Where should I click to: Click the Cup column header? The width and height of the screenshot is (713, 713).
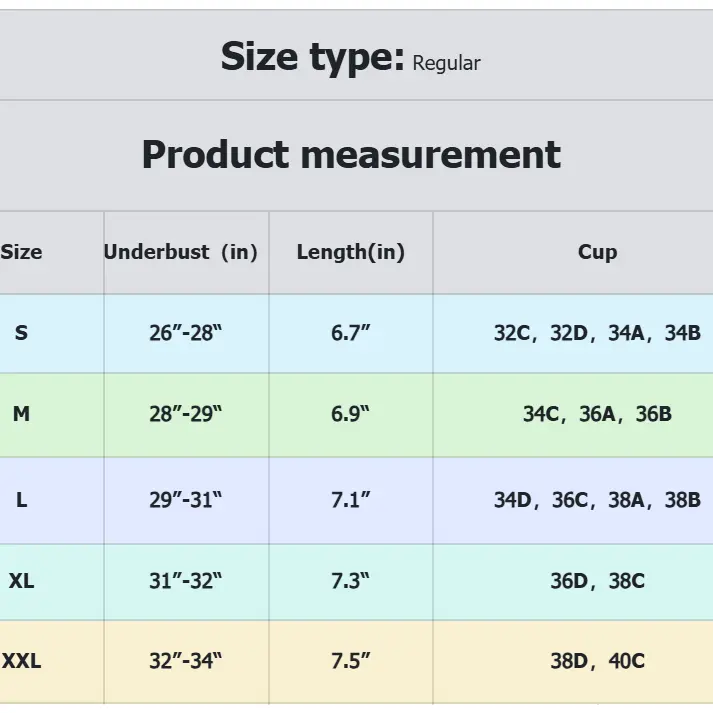click(597, 252)
